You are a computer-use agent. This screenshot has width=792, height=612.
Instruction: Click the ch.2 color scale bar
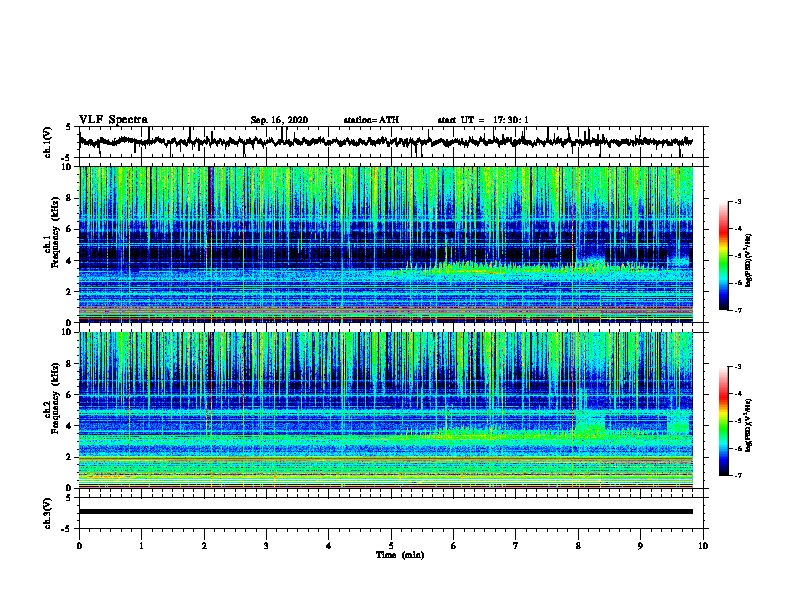click(x=723, y=421)
